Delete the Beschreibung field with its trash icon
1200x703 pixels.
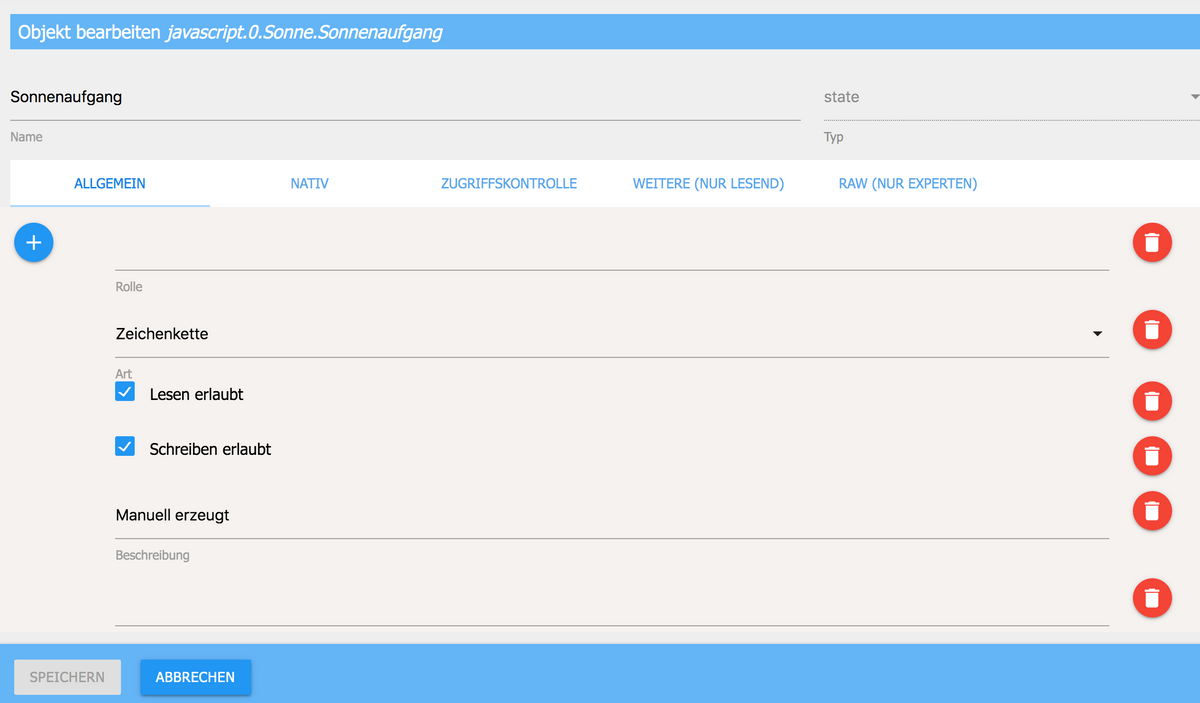(x=1152, y=511)
